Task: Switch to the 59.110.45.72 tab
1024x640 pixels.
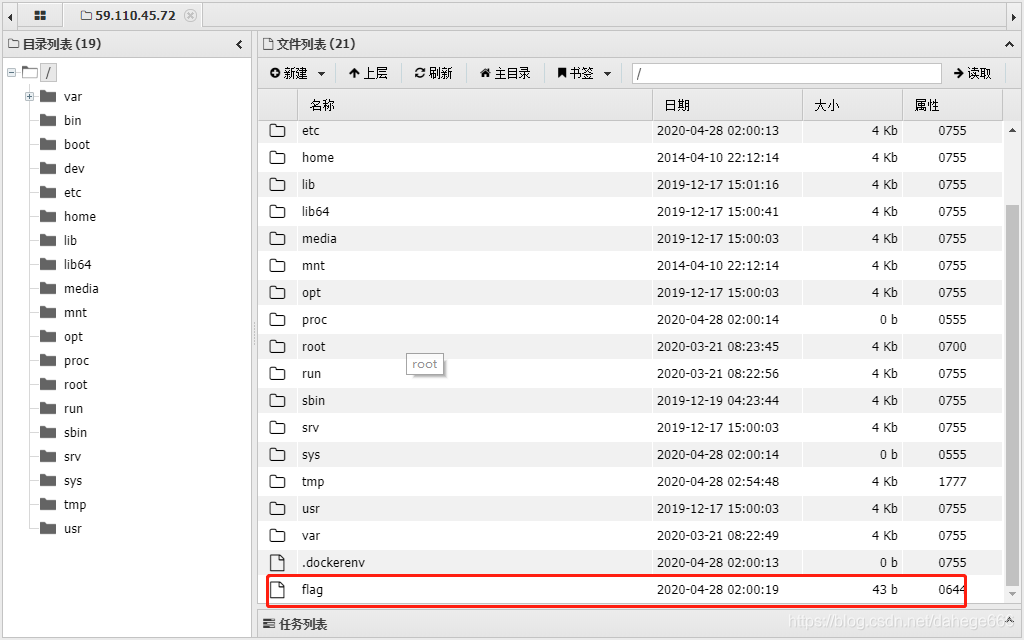Action: pos(135,15)
